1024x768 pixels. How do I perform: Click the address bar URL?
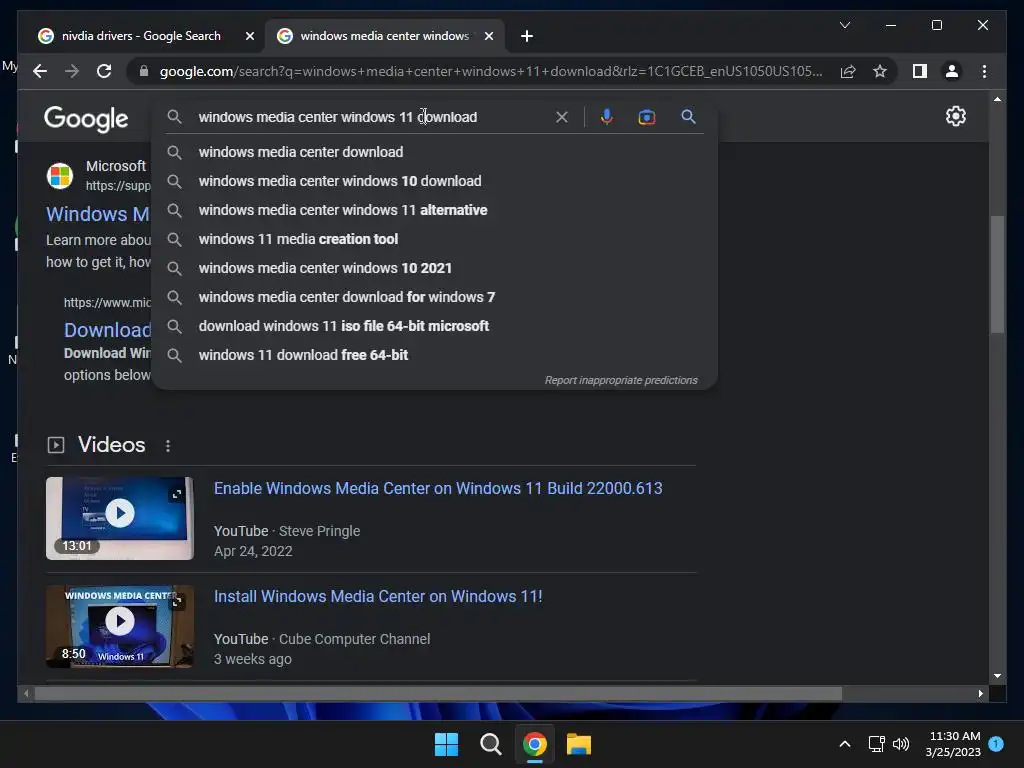point(491,71)
